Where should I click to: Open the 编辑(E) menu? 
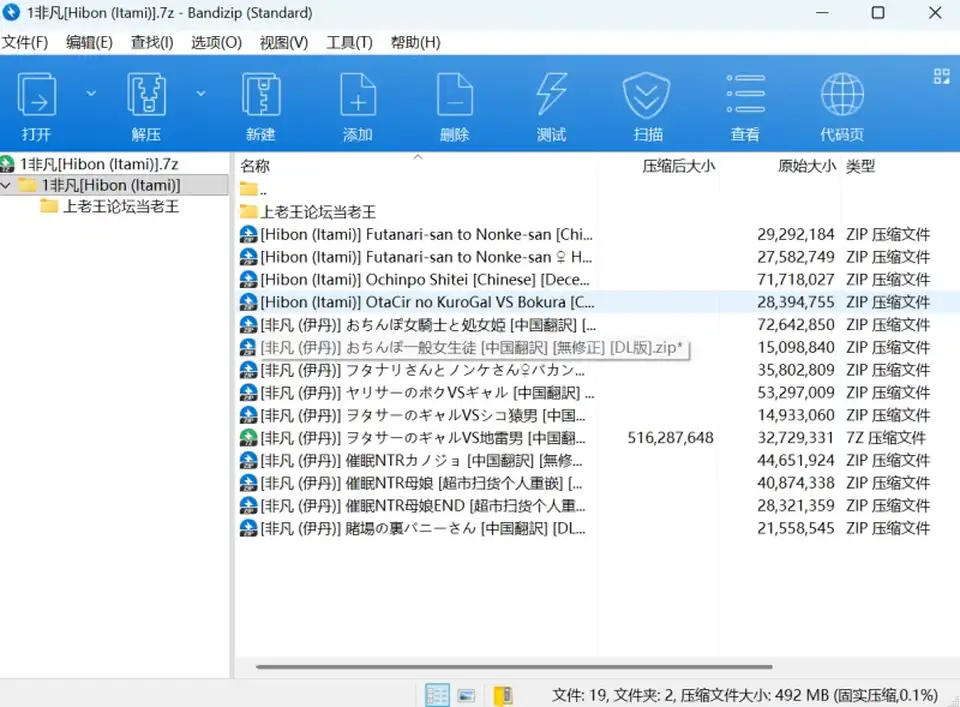(89, 42)
